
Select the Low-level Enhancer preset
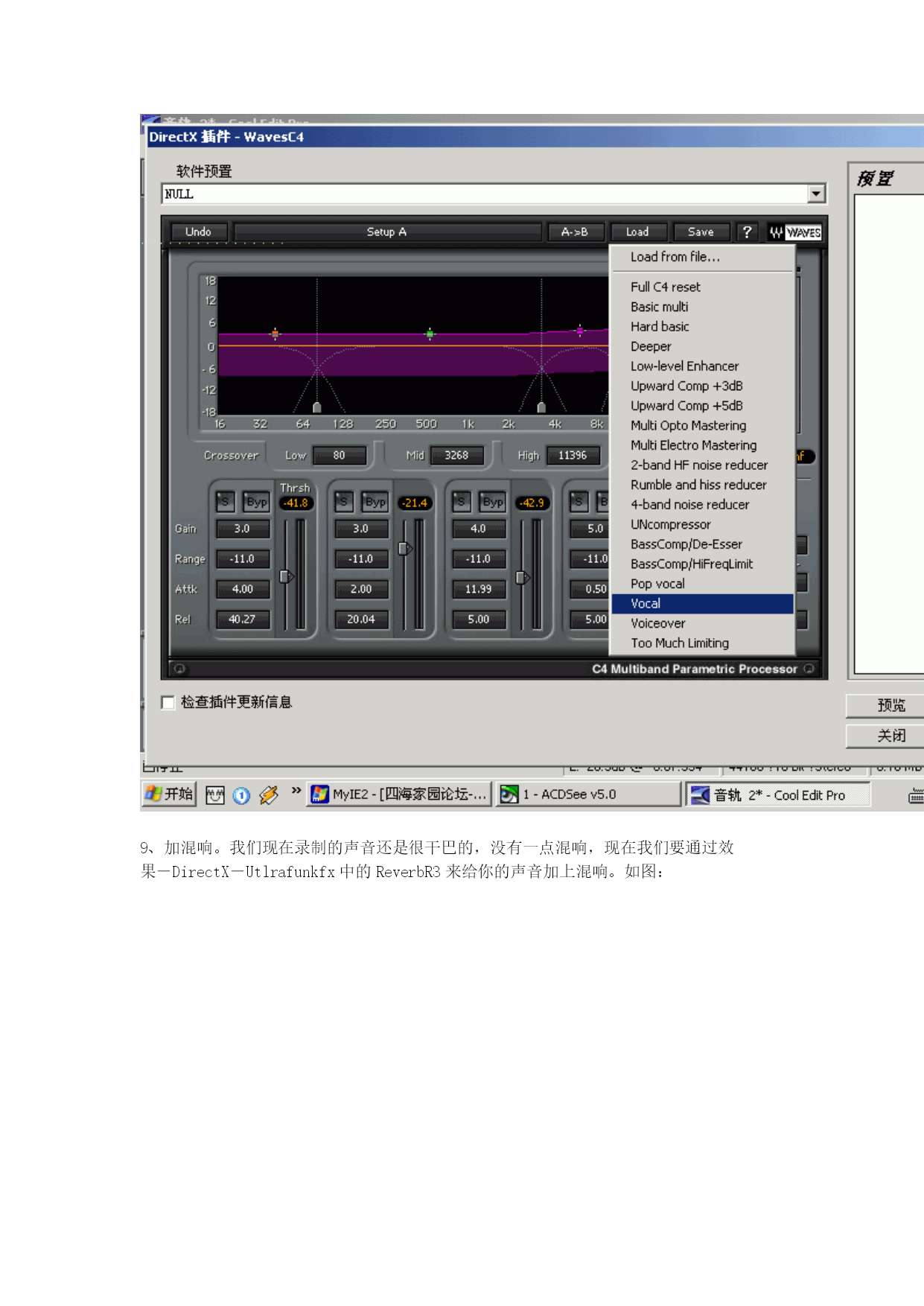point(702,366)
